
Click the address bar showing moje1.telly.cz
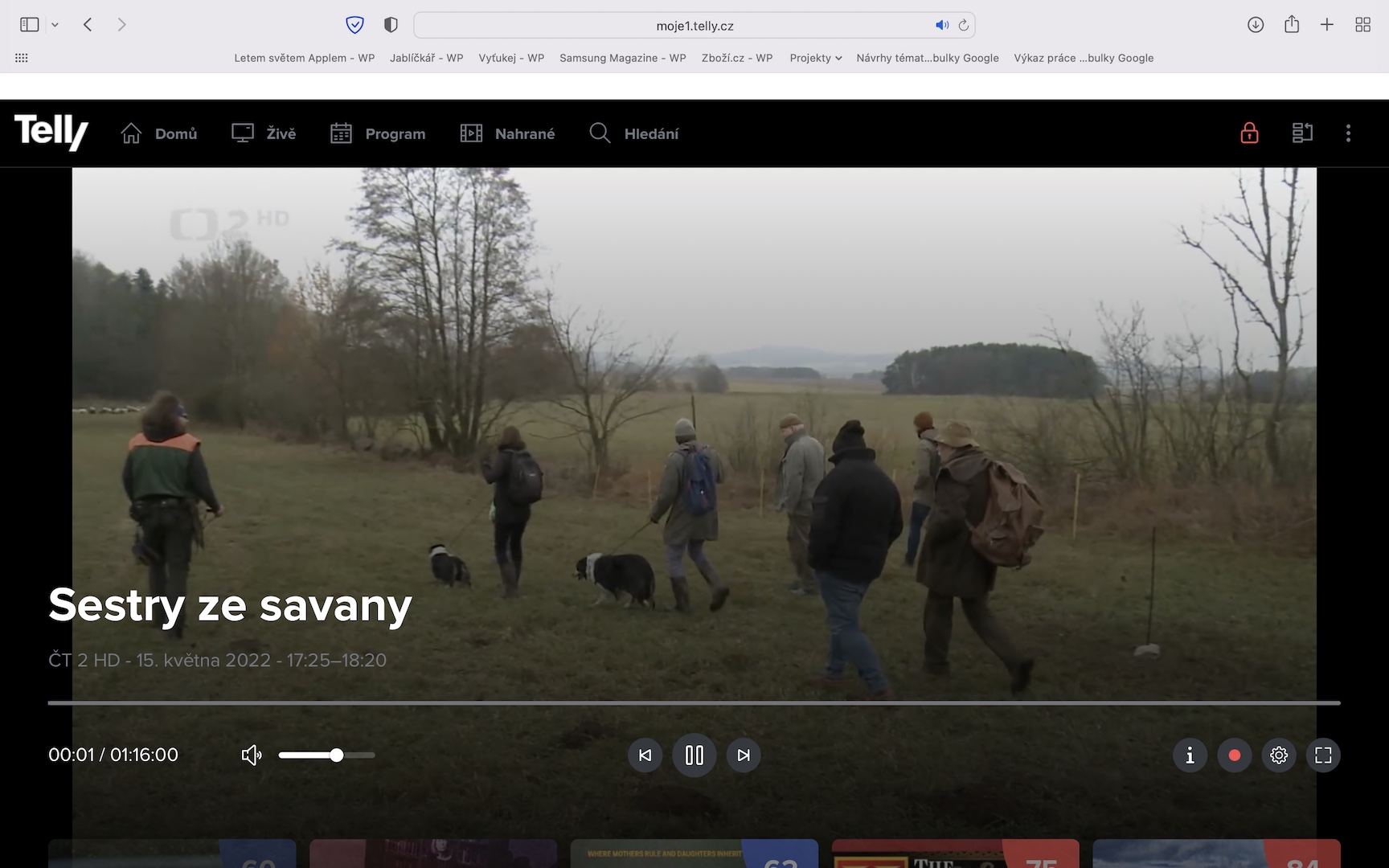pyautogui.click(x=694, y=25)
